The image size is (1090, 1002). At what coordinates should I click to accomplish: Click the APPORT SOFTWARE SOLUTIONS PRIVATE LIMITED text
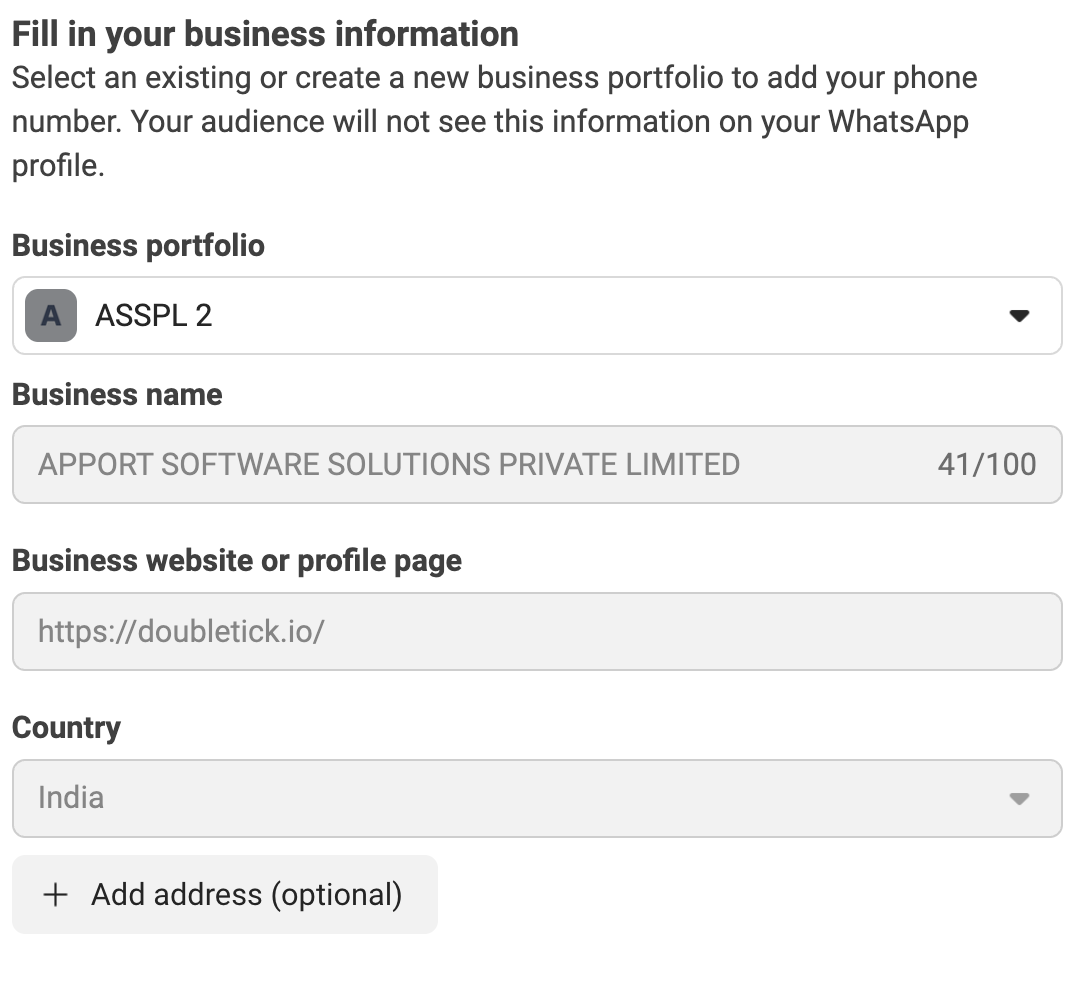(x=388, y=465)
